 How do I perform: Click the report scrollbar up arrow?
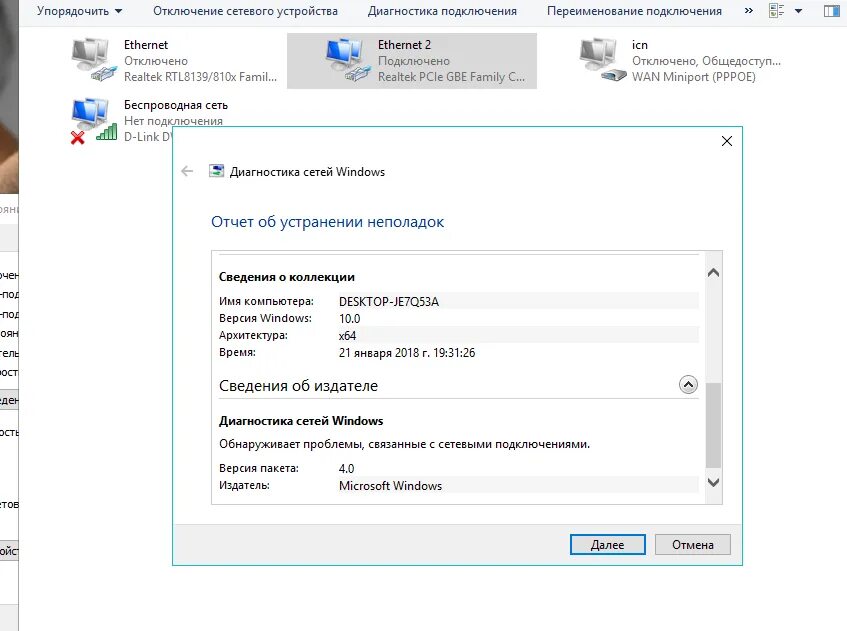coord(714,273)
